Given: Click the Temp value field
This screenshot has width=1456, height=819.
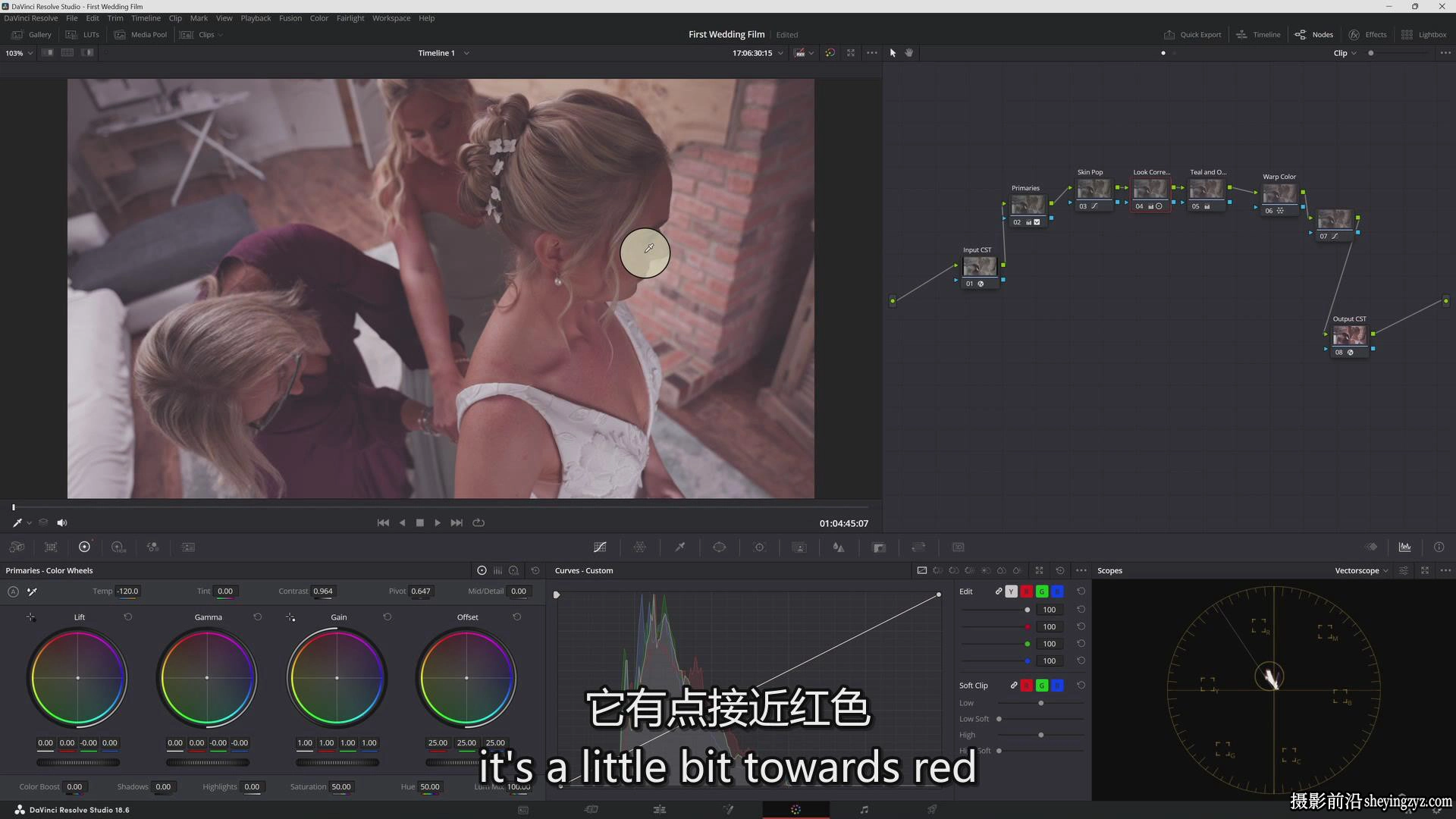Looking at the screenshot, I should click(x=128, y=591).
